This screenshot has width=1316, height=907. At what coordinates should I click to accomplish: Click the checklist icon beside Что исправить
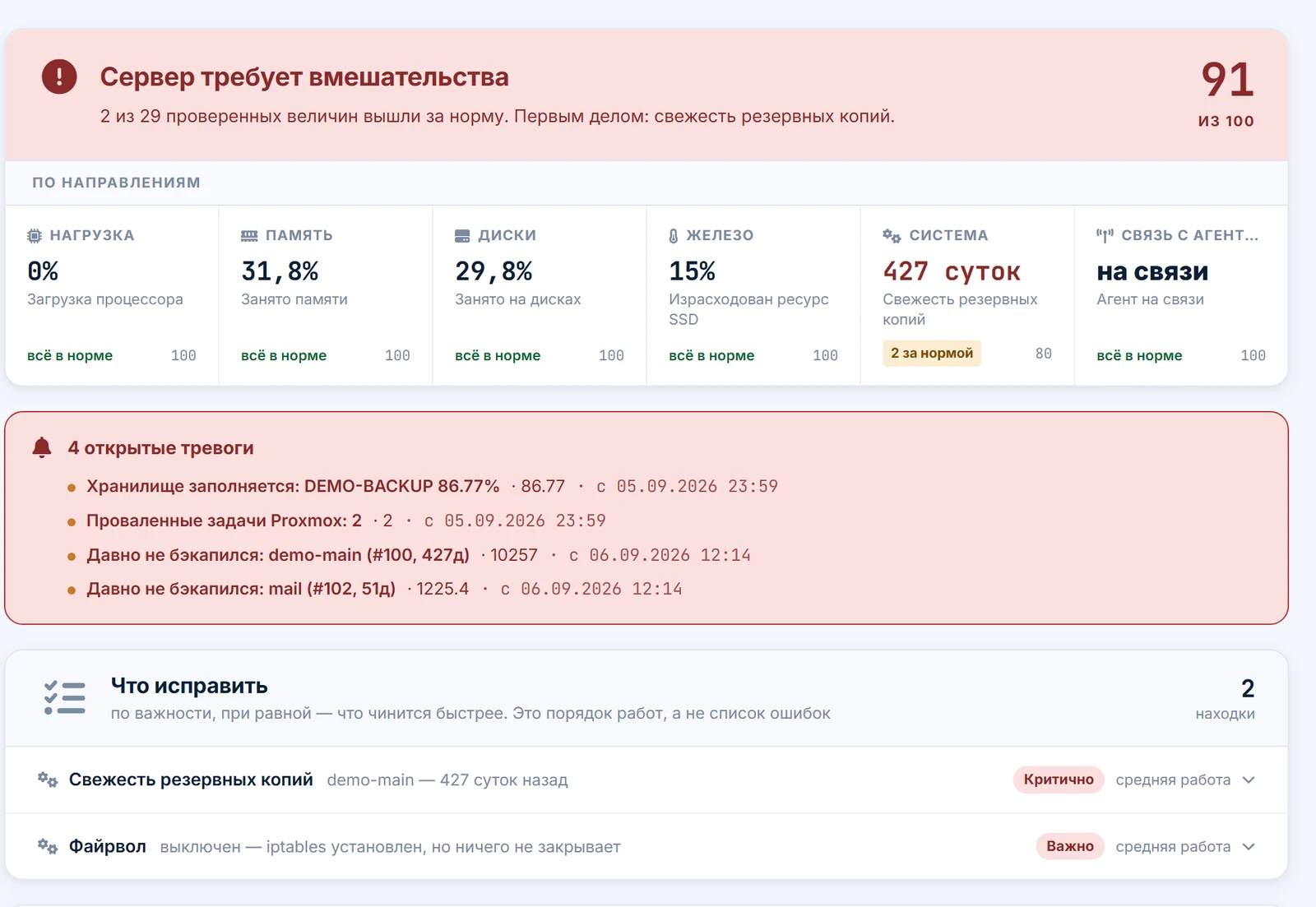point(65,697)
